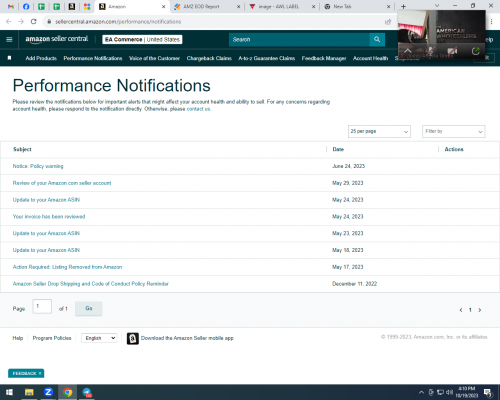Reload the current page
The height and width of the screenshot is (400, 500).
pyautogui.click(x=34, y=21)
